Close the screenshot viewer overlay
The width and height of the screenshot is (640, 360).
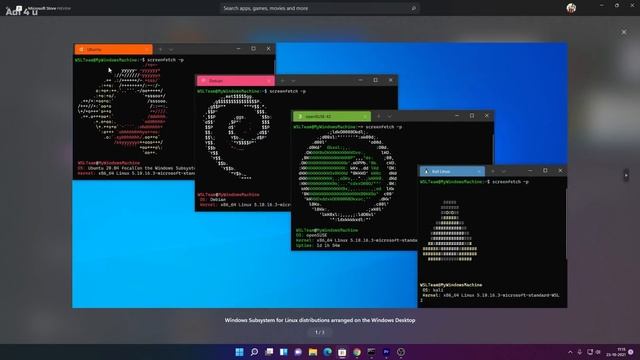[x=624, y=32]
